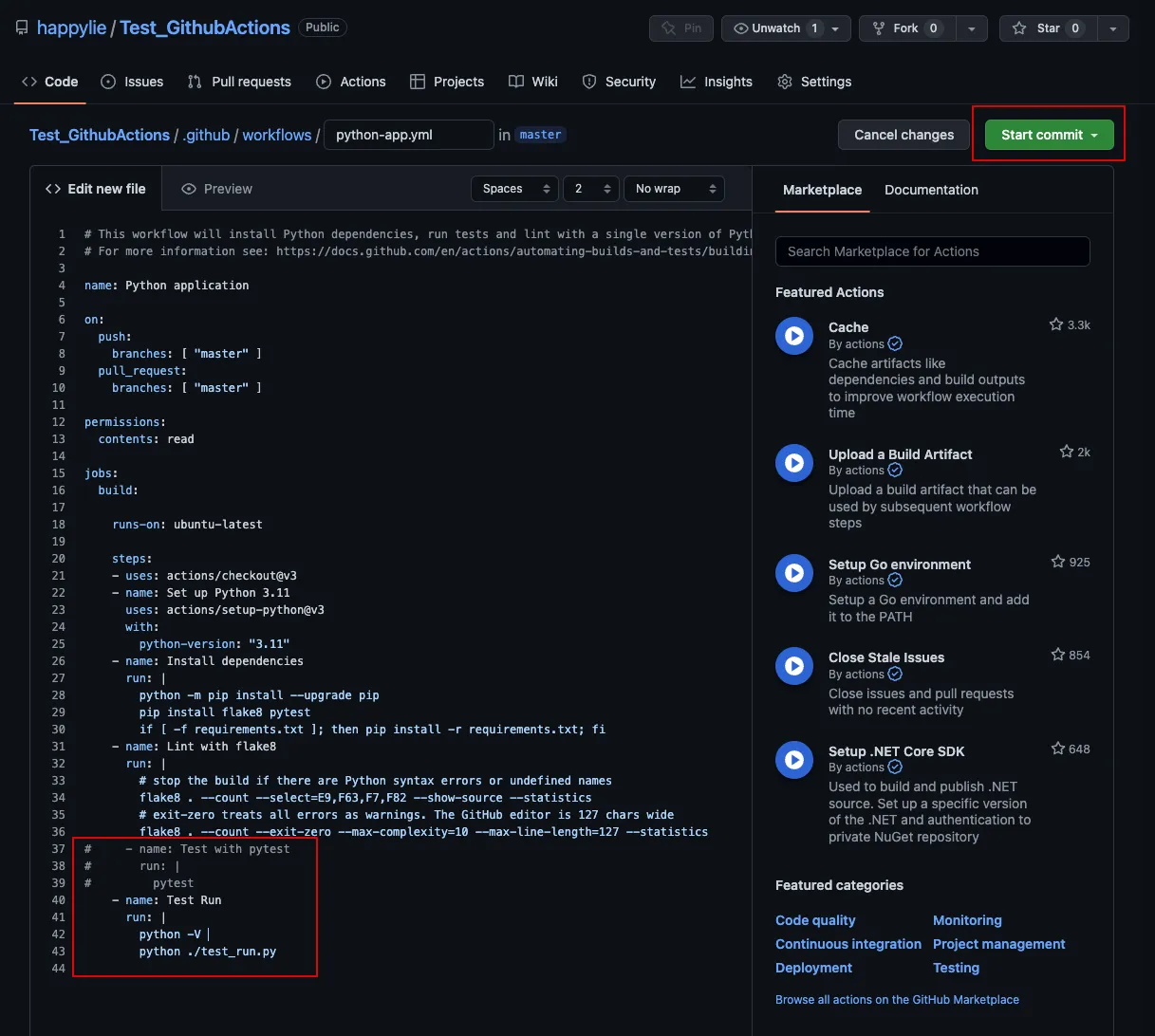Click Cancel changes

904,135
